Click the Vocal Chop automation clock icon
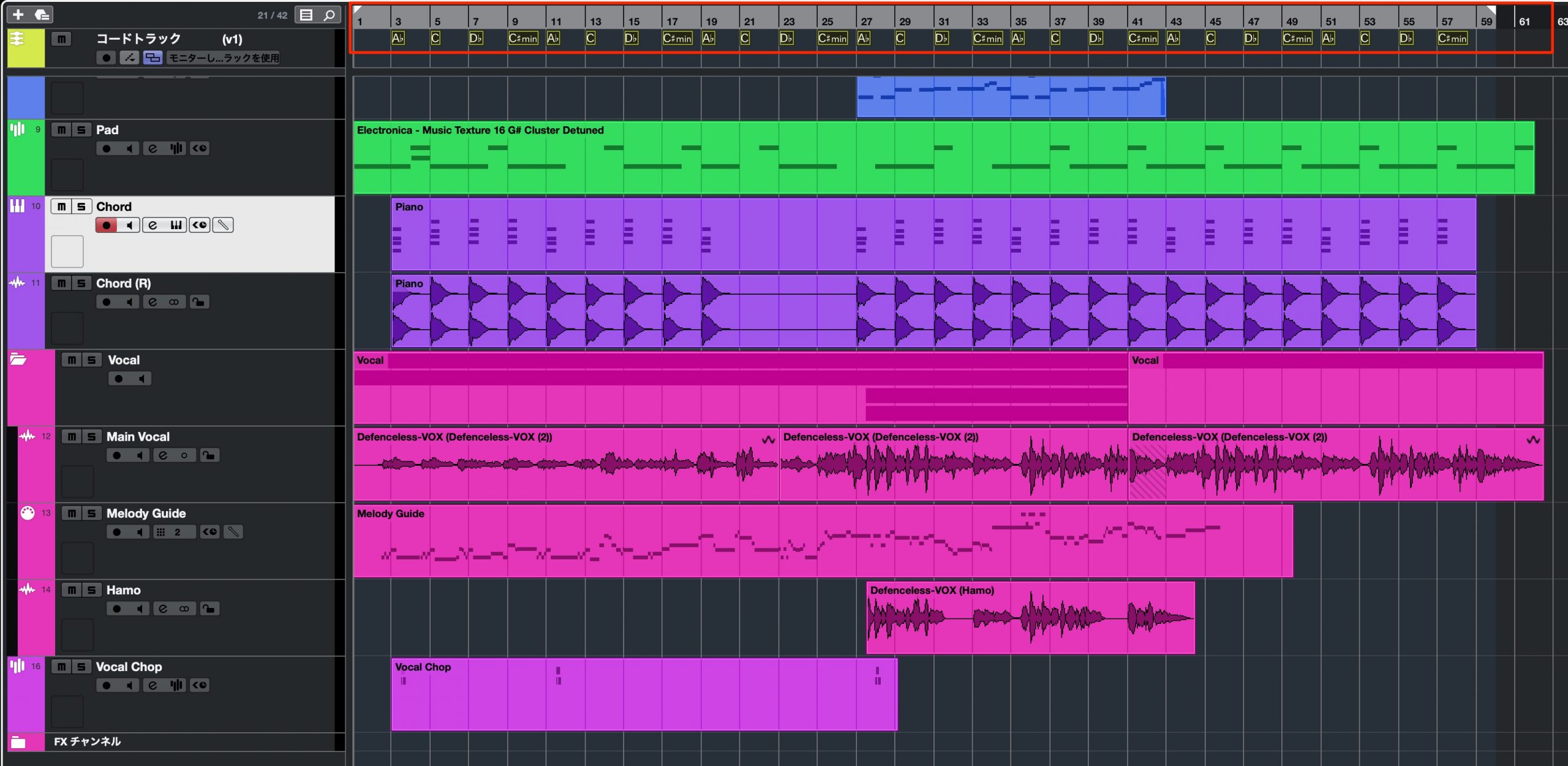This screenshot has width=1568, height=766. 199,685
